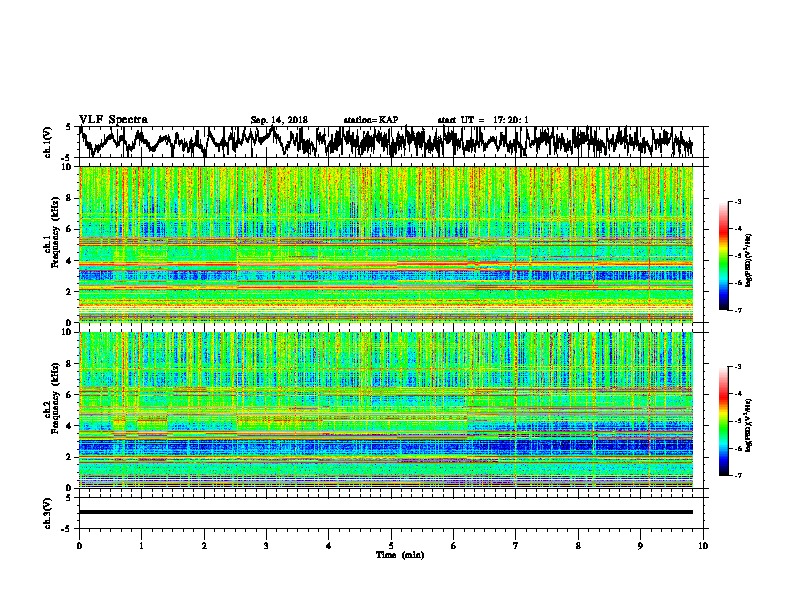The width and height of the screenshot is (792, 612).
Task: Click the -3 label on ch.1 color bar
Action: (x=737, y=201)
